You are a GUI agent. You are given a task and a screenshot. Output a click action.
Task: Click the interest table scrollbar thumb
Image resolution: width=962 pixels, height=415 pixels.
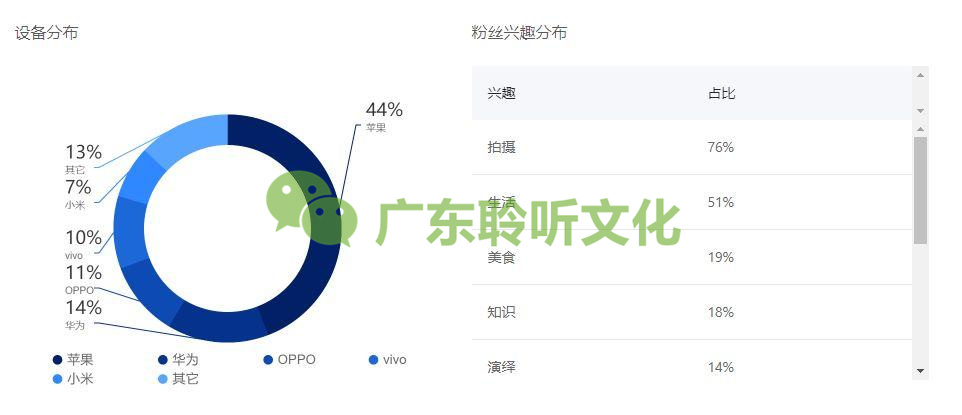tap(920, 190)
